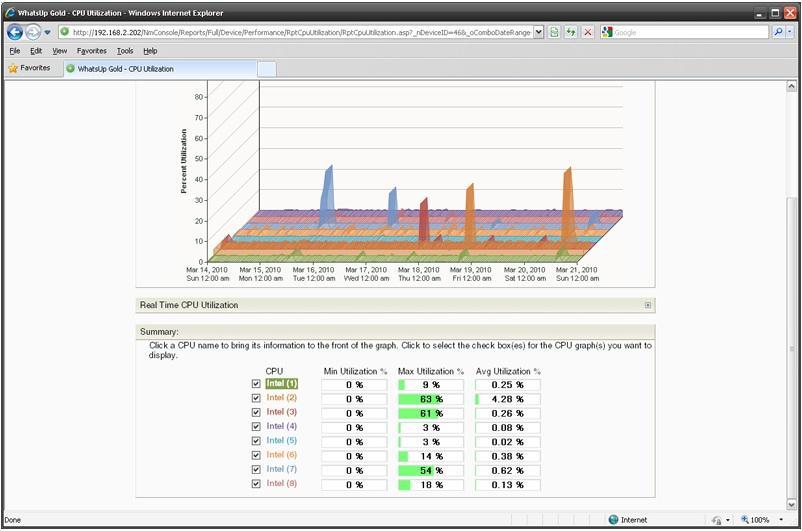Toggle the Intel (1) checkbox

coord(256,384)
